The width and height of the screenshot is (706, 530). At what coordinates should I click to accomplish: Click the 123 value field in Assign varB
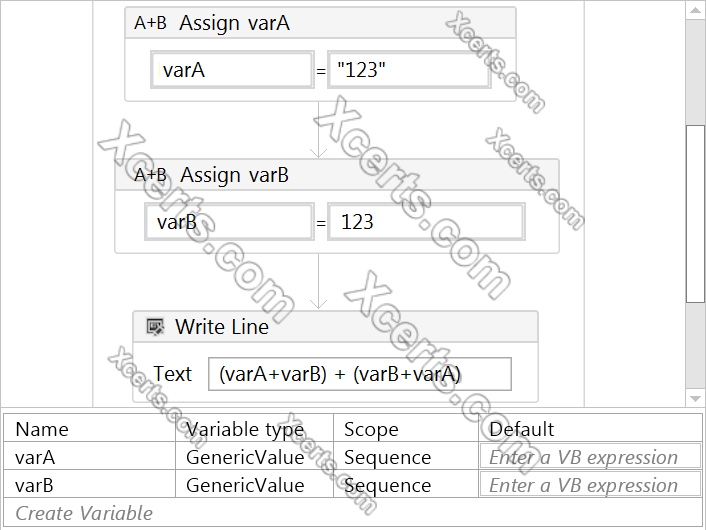point(425,222)
